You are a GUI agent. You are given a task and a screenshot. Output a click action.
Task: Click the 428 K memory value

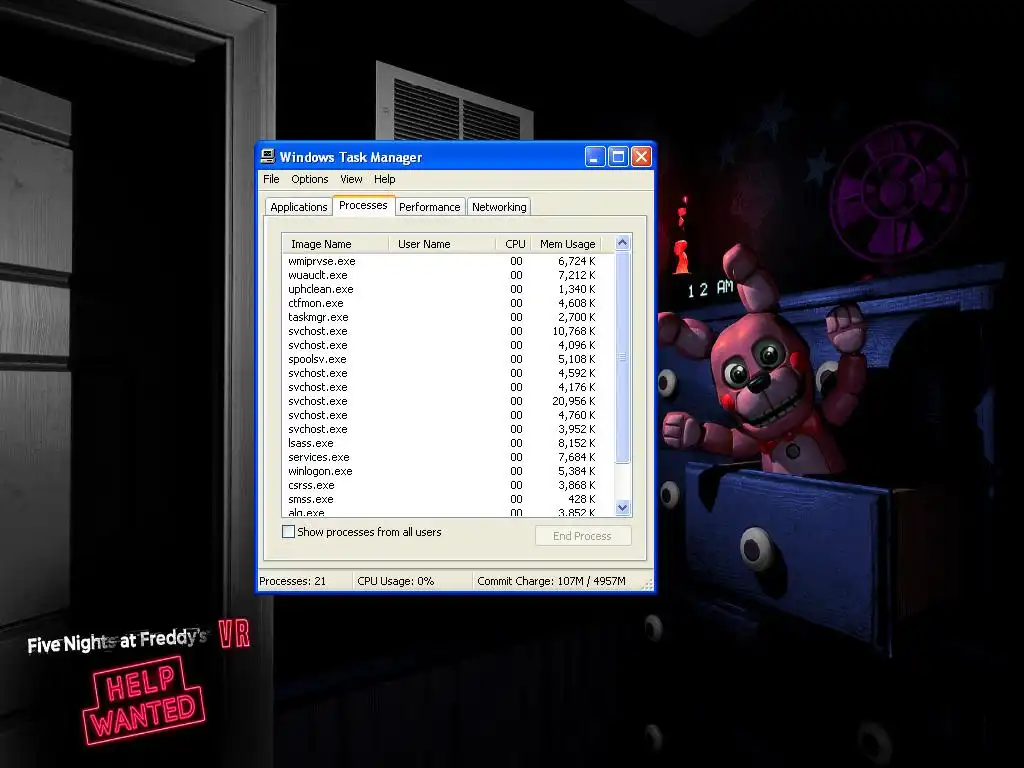pyautogui.click(x=581, y=499)
